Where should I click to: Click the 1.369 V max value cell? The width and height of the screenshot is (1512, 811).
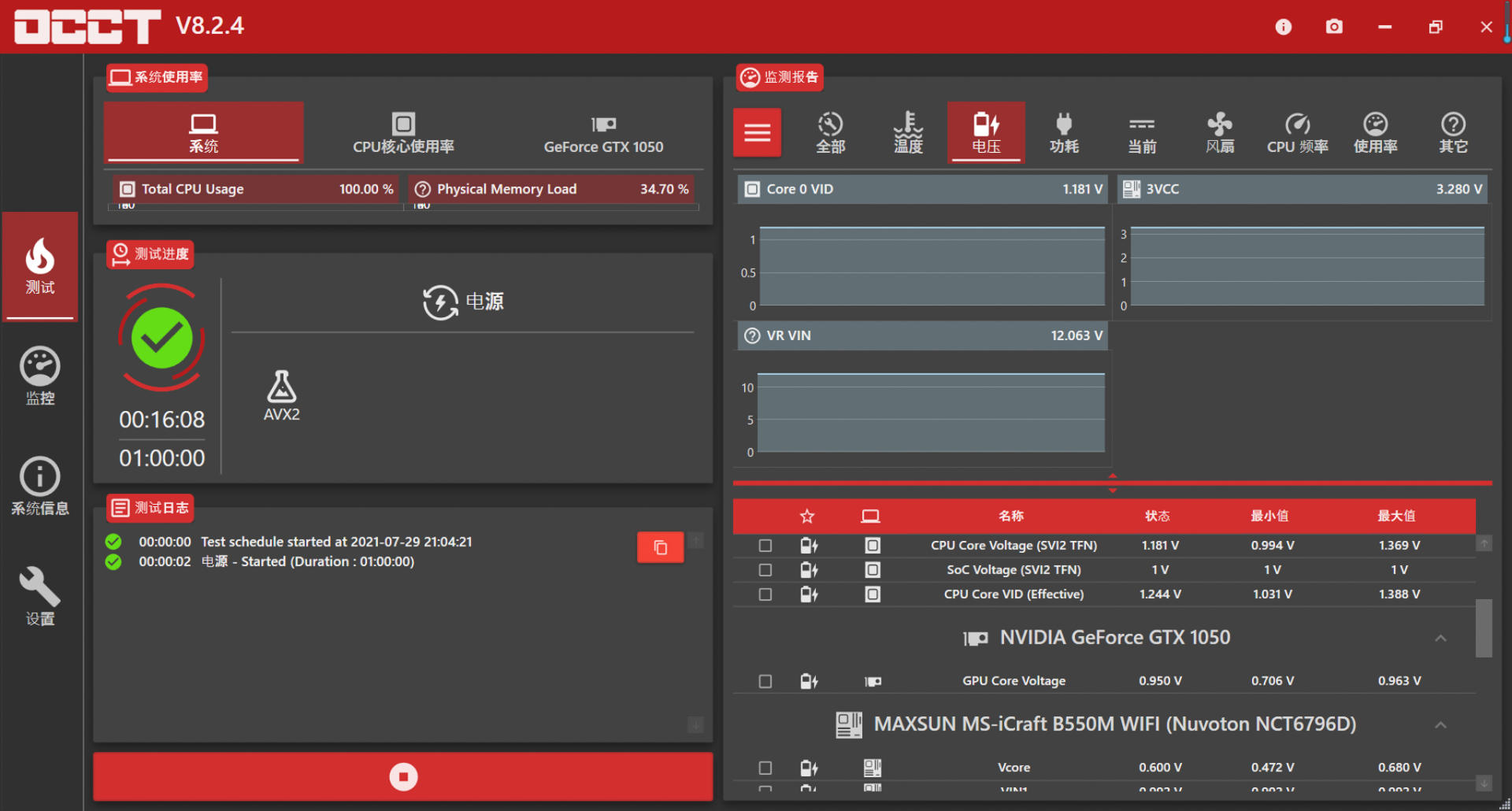(x=1399, y=546)
